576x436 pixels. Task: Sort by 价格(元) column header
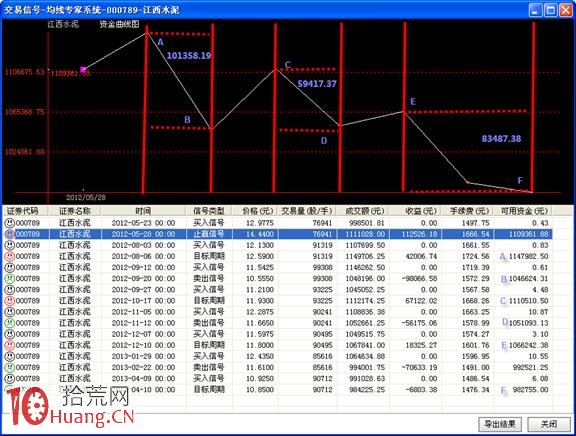pos(255,211)
